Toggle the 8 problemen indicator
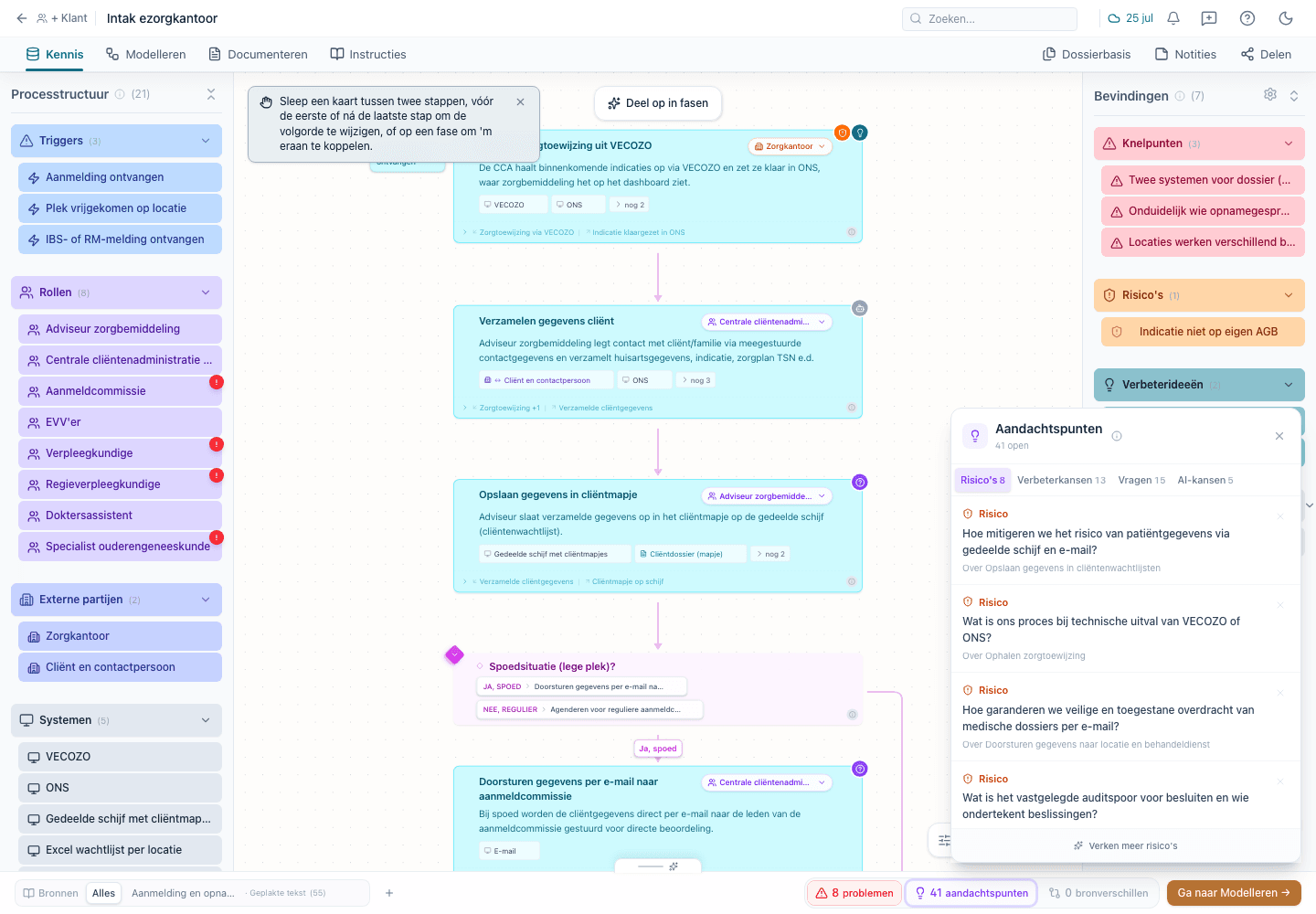Image resolution: width=1316 pixels, height=914 pixels. coord(854,893)
